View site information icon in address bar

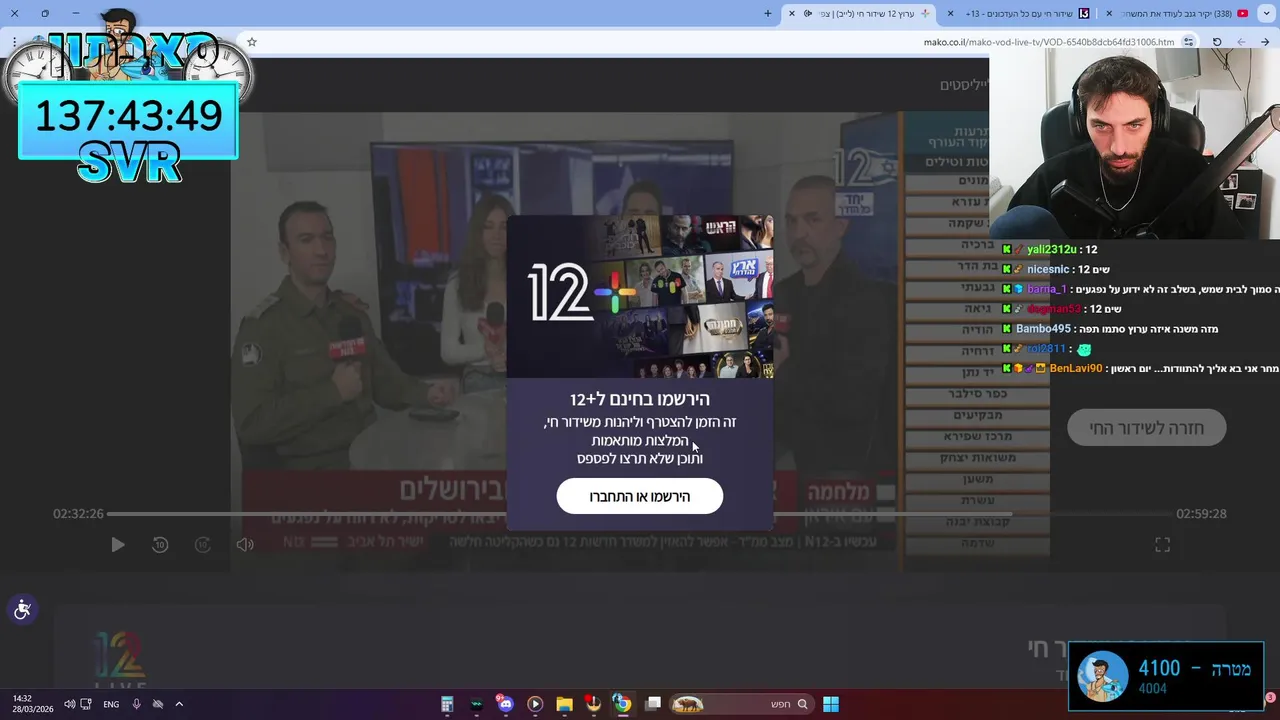point(1188,42)
